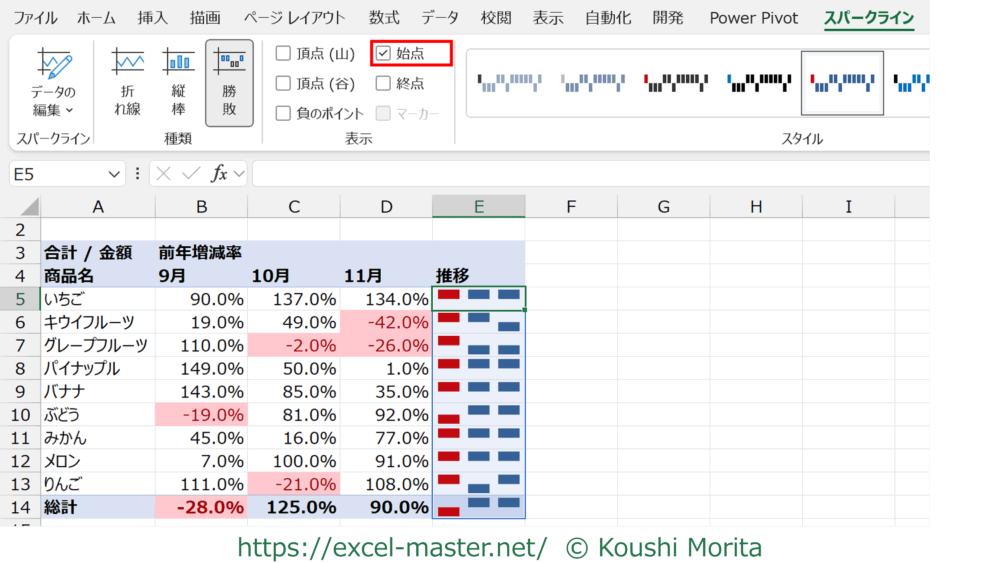
Task: Select column E header
Action: click(478, 207)
